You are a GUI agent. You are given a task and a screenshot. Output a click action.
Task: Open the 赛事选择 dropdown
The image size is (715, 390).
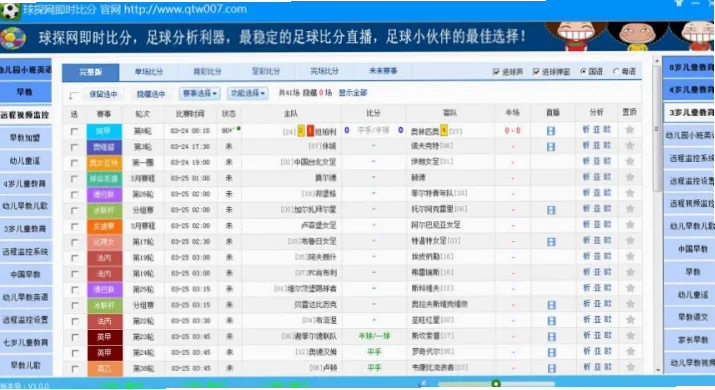pos(199,93)
